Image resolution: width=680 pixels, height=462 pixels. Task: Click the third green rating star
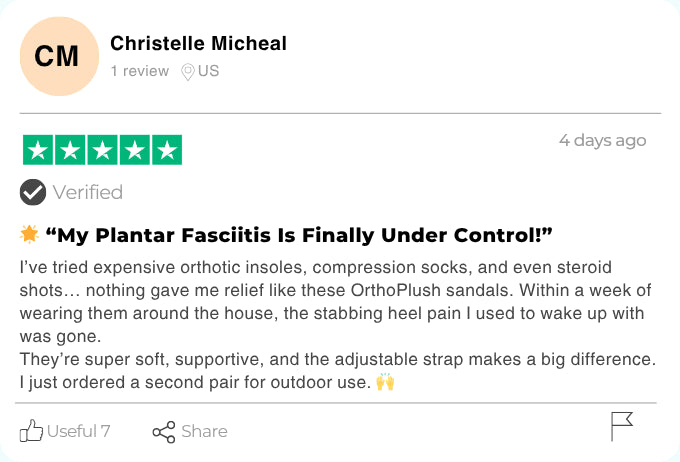click(x=102, y=150)
